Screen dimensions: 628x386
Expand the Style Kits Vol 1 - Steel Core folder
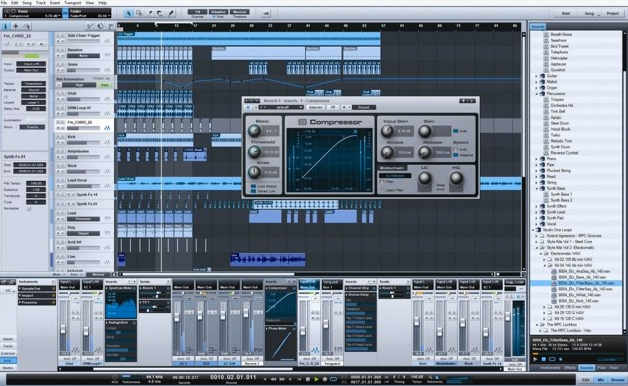coord(537,241)
